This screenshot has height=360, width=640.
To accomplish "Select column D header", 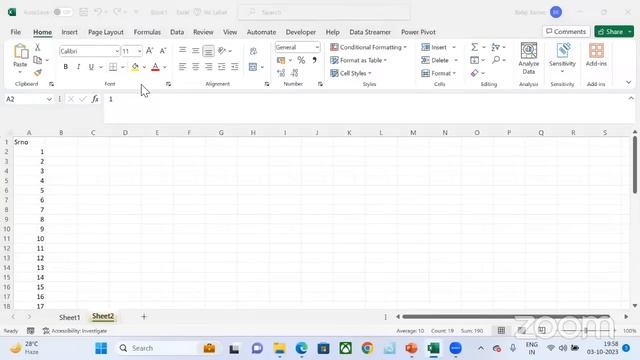I will [x=125, y=133].
